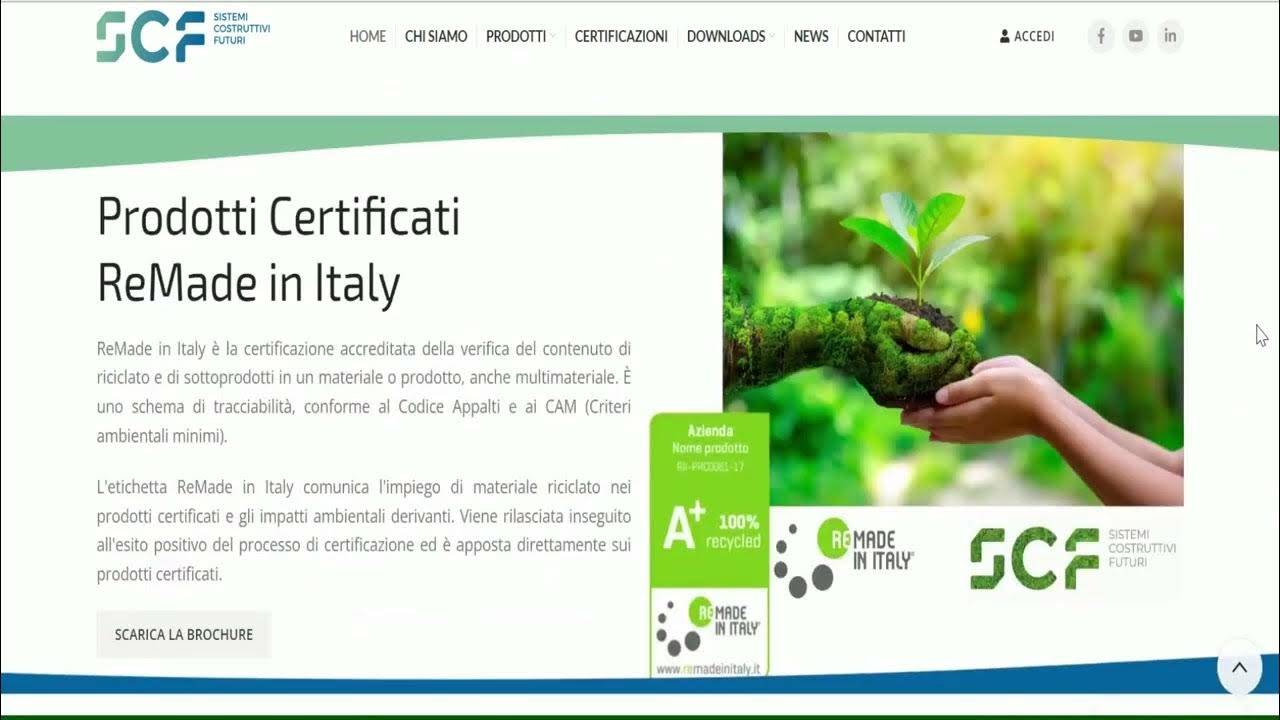
Task: Open the Chi Siamo page
Action: pyautogui.click(x=436, y=36)
